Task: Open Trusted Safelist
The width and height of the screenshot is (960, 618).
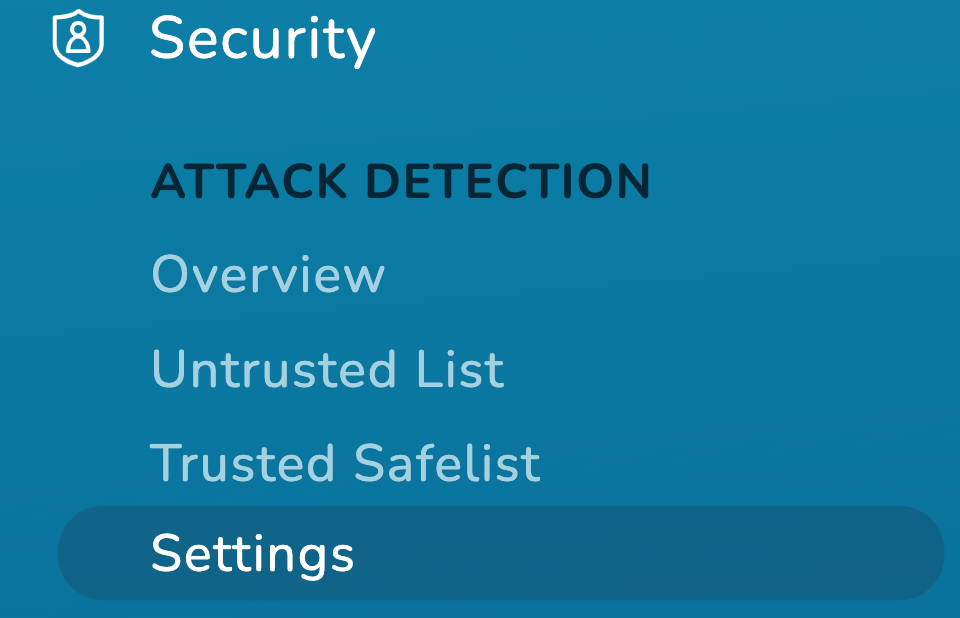Action: pyautogui.click(x=345, y=462)
